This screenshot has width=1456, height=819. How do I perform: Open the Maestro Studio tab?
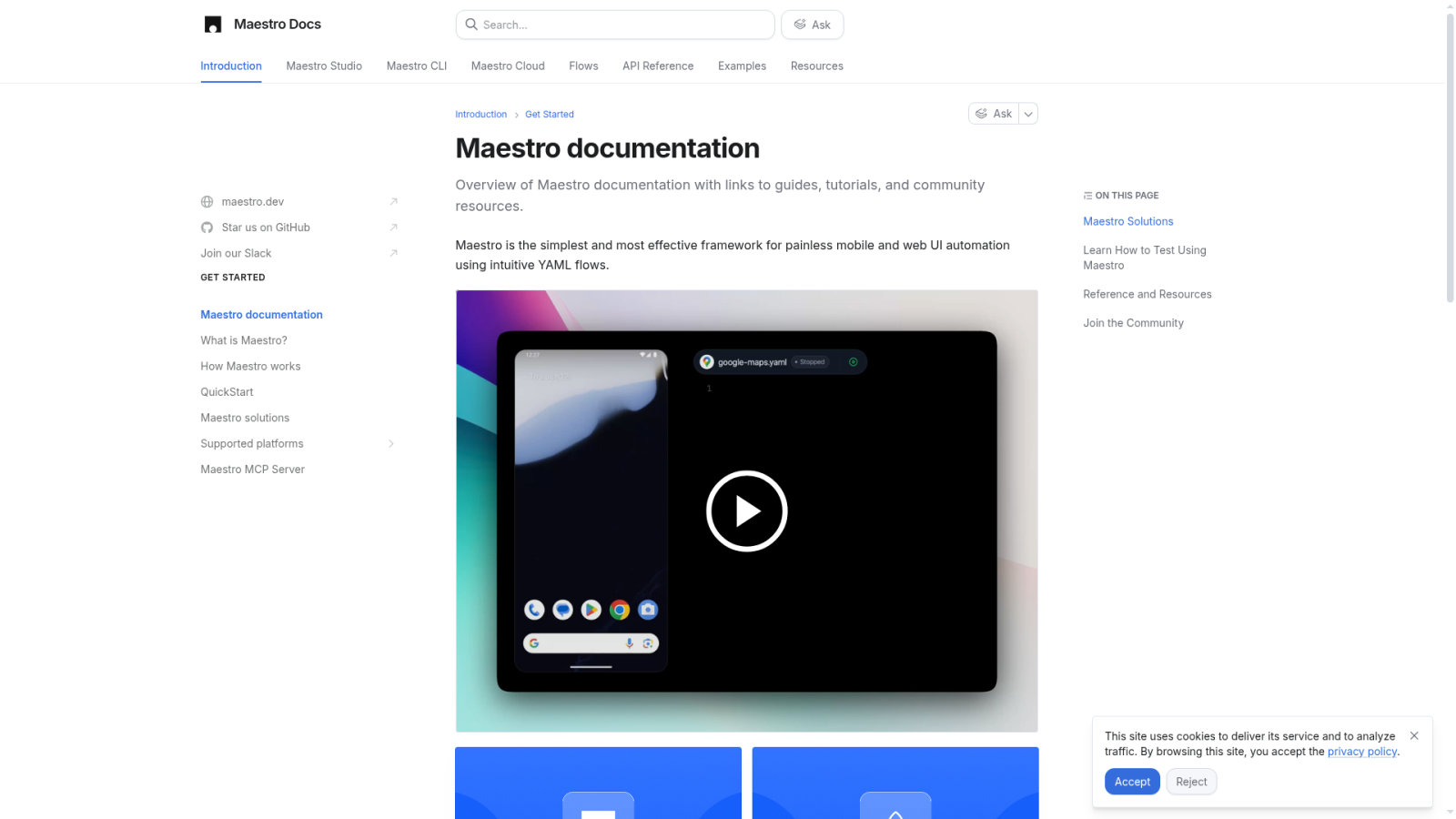[x=324, y=66]
